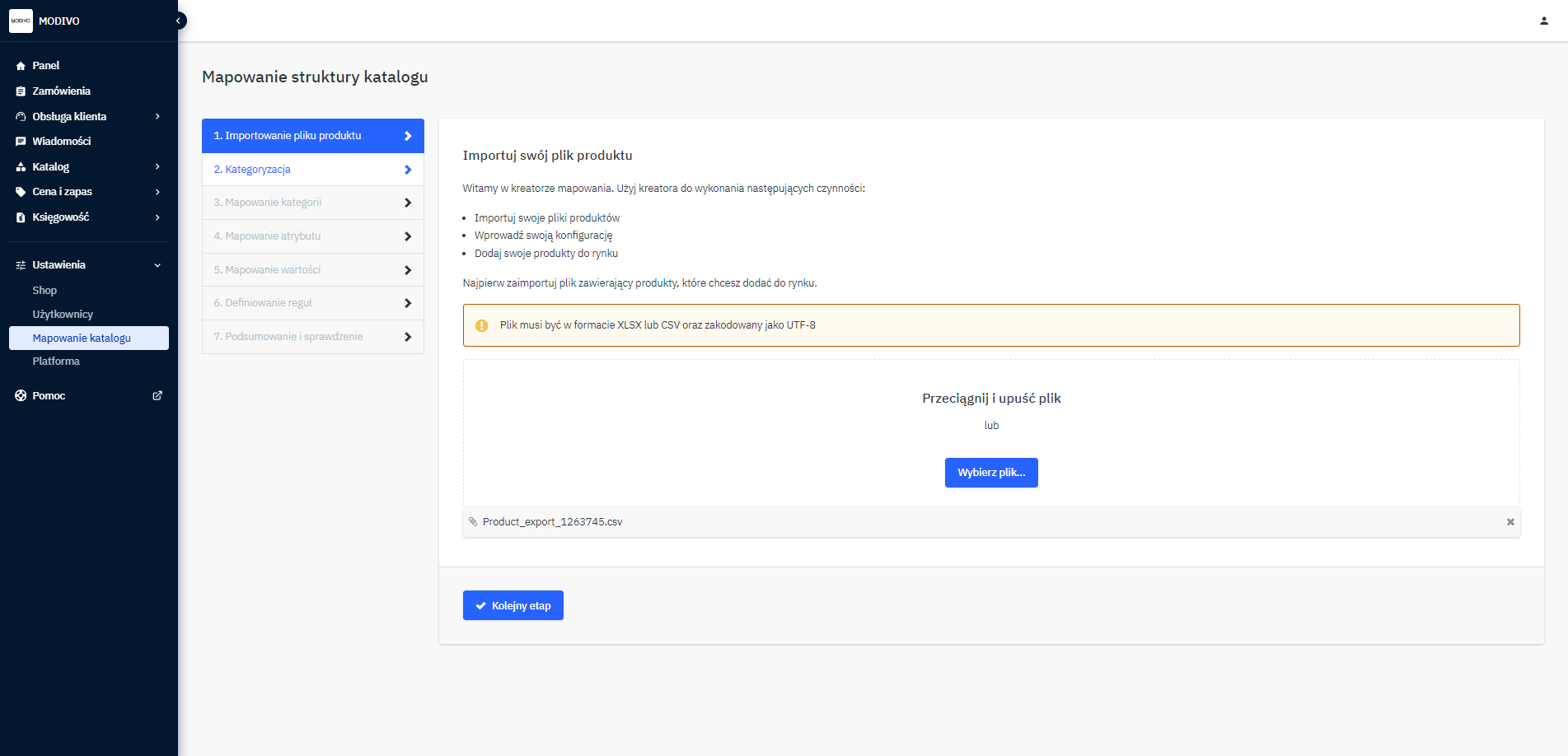
Task: Open Użytkownicy settings page
Action: [63, 315]
